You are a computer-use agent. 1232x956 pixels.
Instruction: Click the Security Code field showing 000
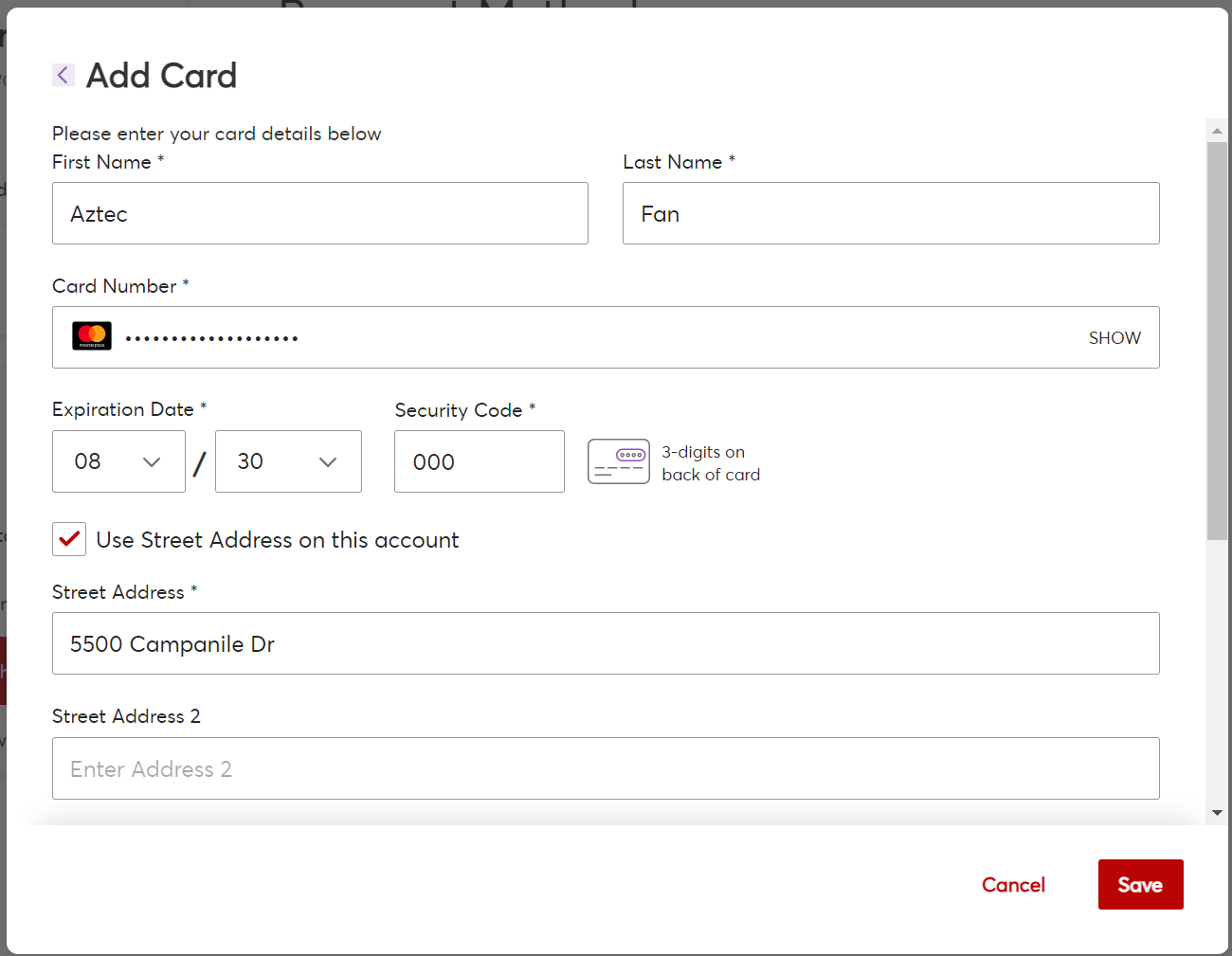point(480,461)
